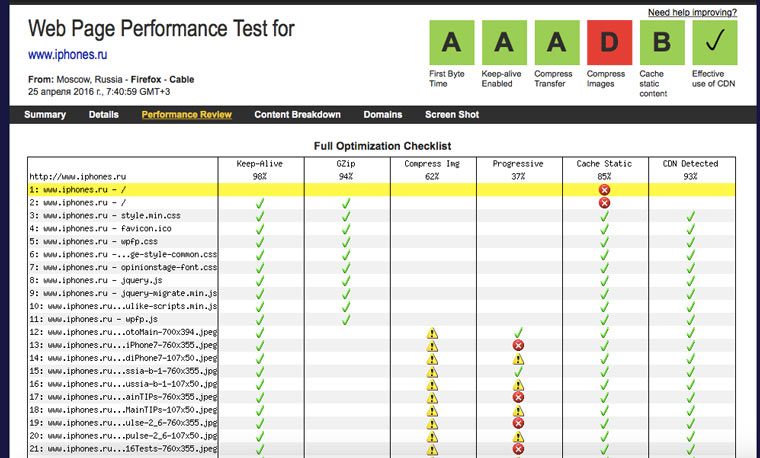Open the Details tab

click(x=103, y=115)
